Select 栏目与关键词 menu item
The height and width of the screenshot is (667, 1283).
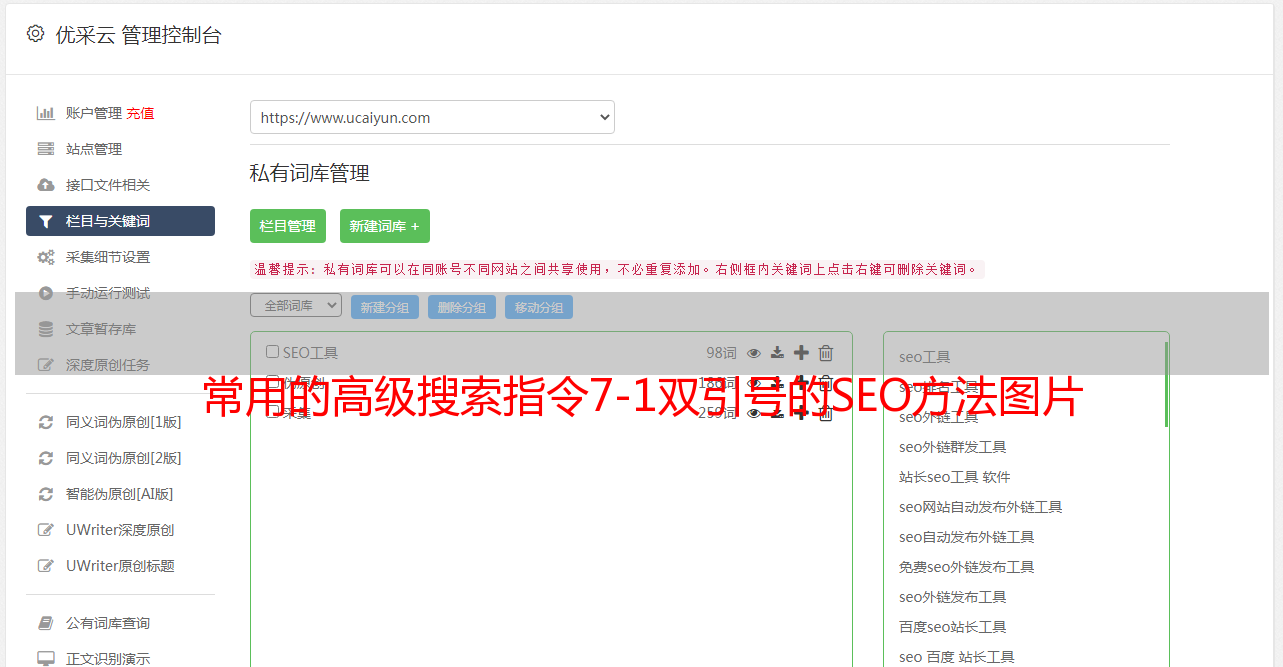coord(120,221)
